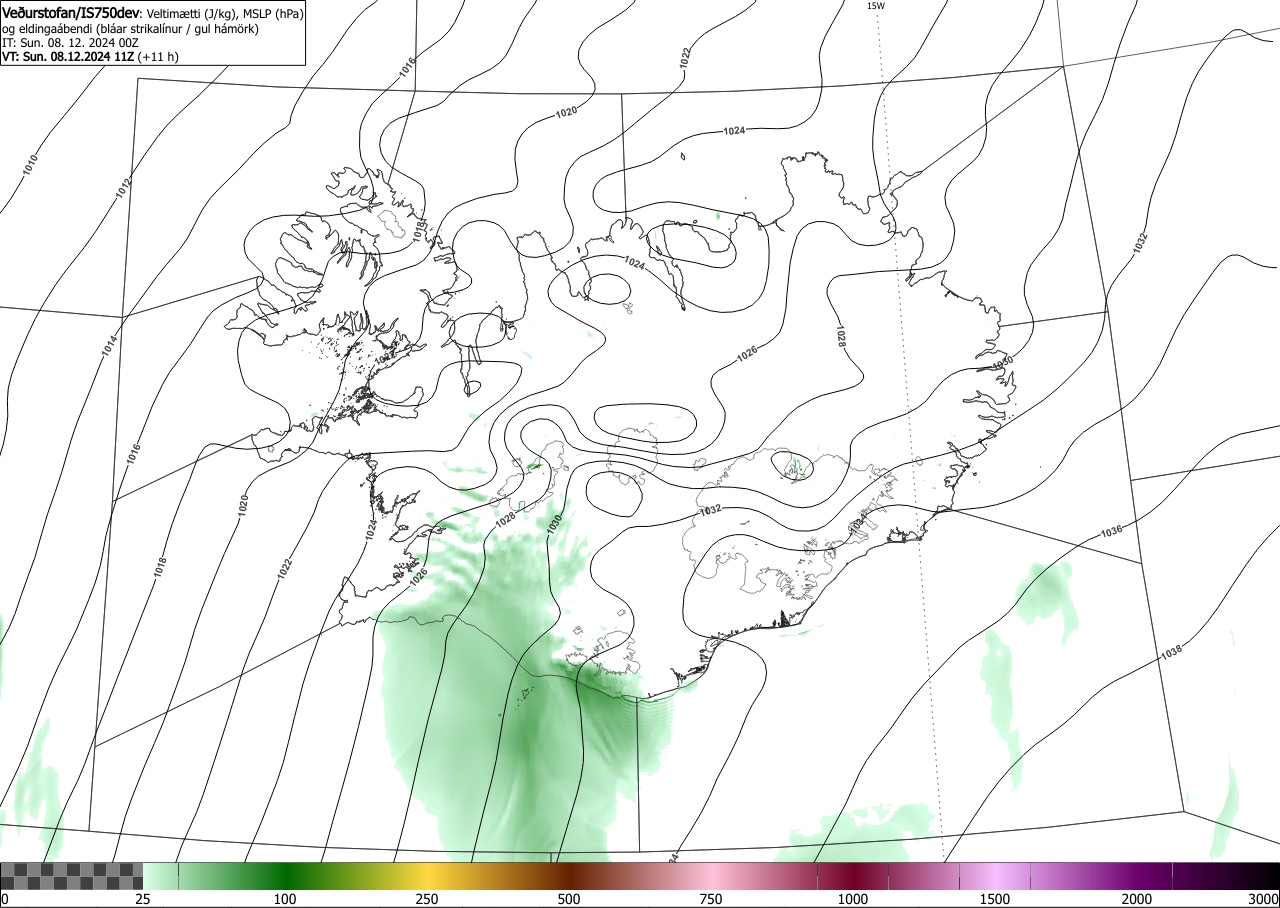The width and height of the screenshot is (1280, 908).
Task: Pick the dark red colorbar segment above 1000
Action: pos(853,877)
